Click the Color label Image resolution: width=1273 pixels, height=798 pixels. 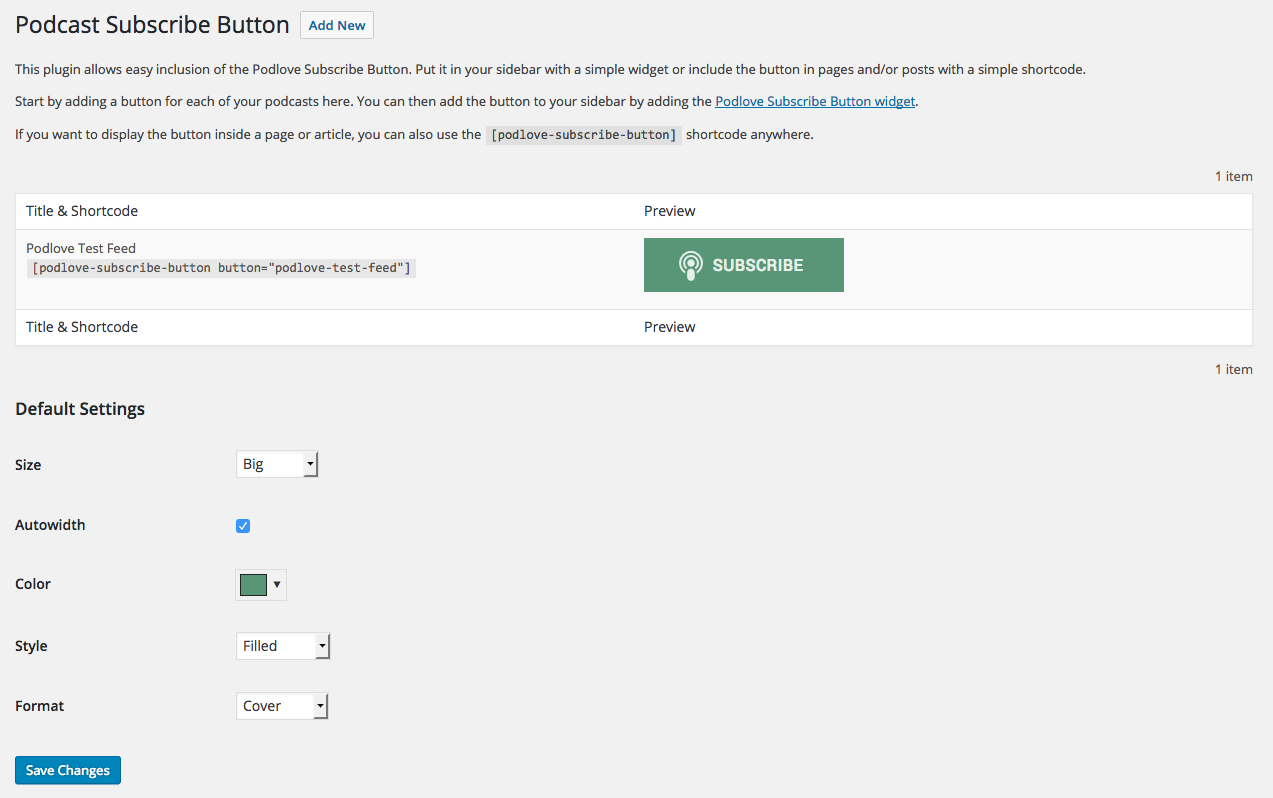click(x=33, y=584)
